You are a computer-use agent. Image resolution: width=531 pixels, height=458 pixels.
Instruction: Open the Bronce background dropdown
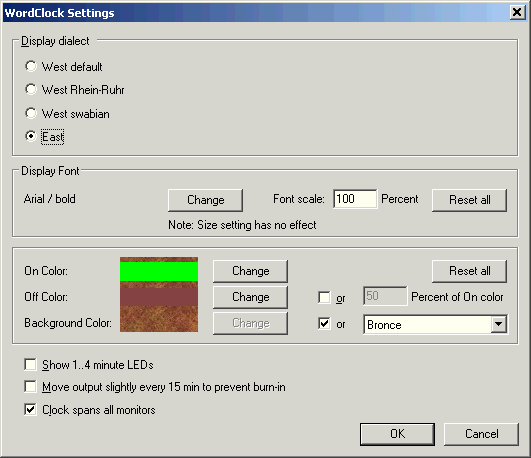click(499, 324)
